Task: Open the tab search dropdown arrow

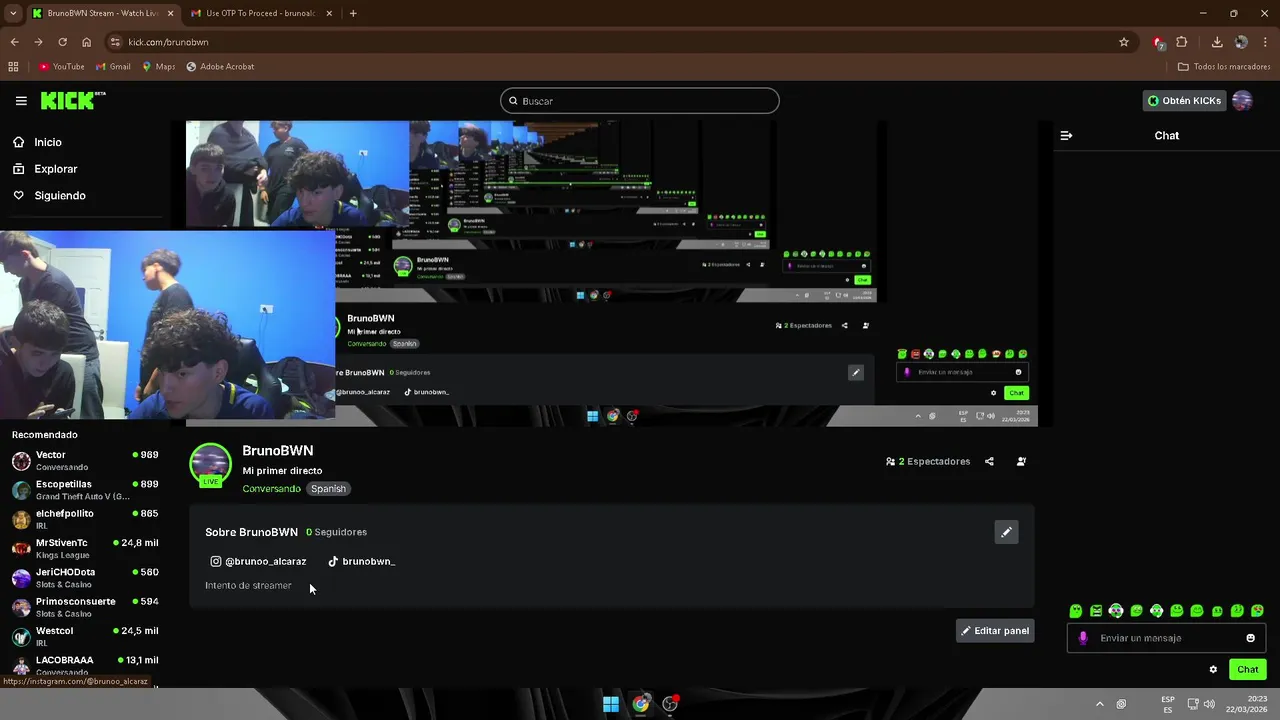Action: 12,14
